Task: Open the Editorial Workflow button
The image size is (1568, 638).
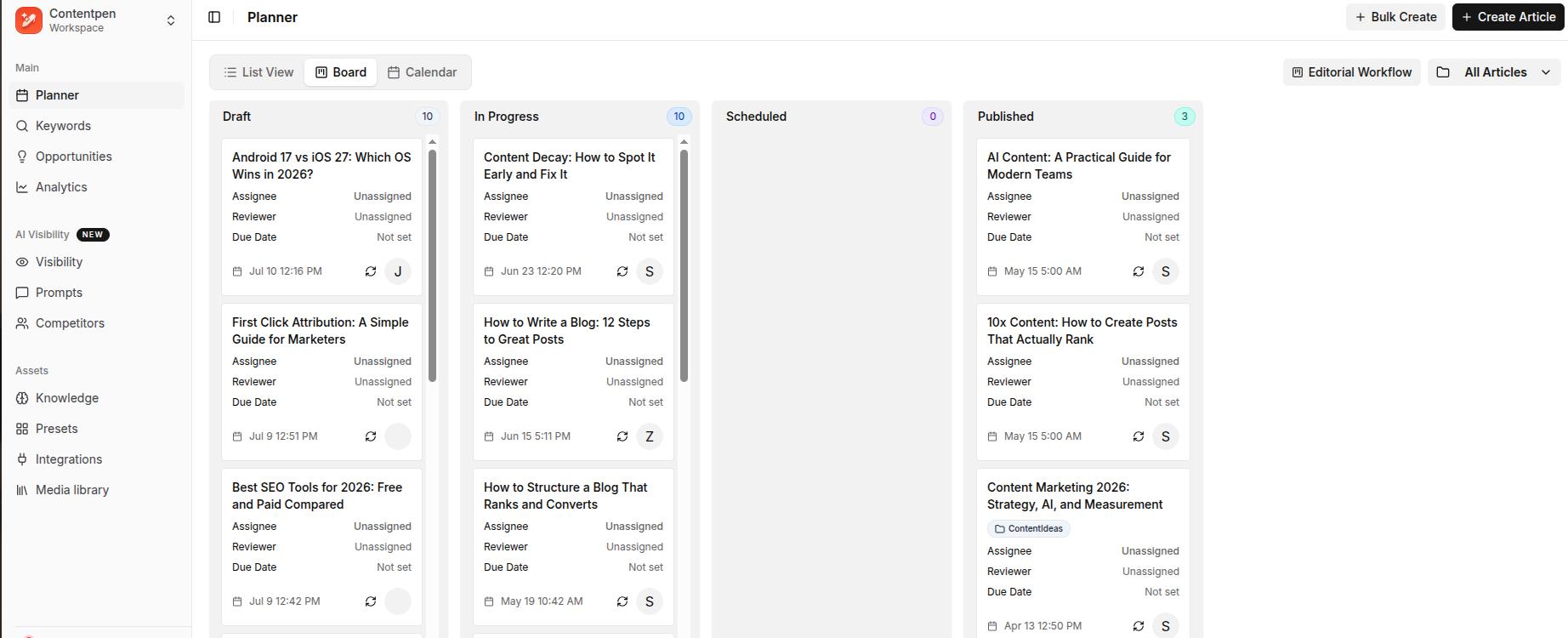Action: [x=1351, y=72]
